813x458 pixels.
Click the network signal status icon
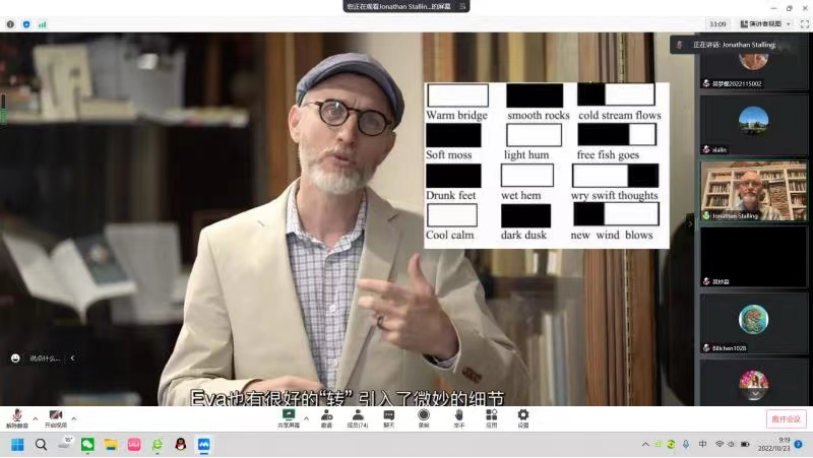42,24
